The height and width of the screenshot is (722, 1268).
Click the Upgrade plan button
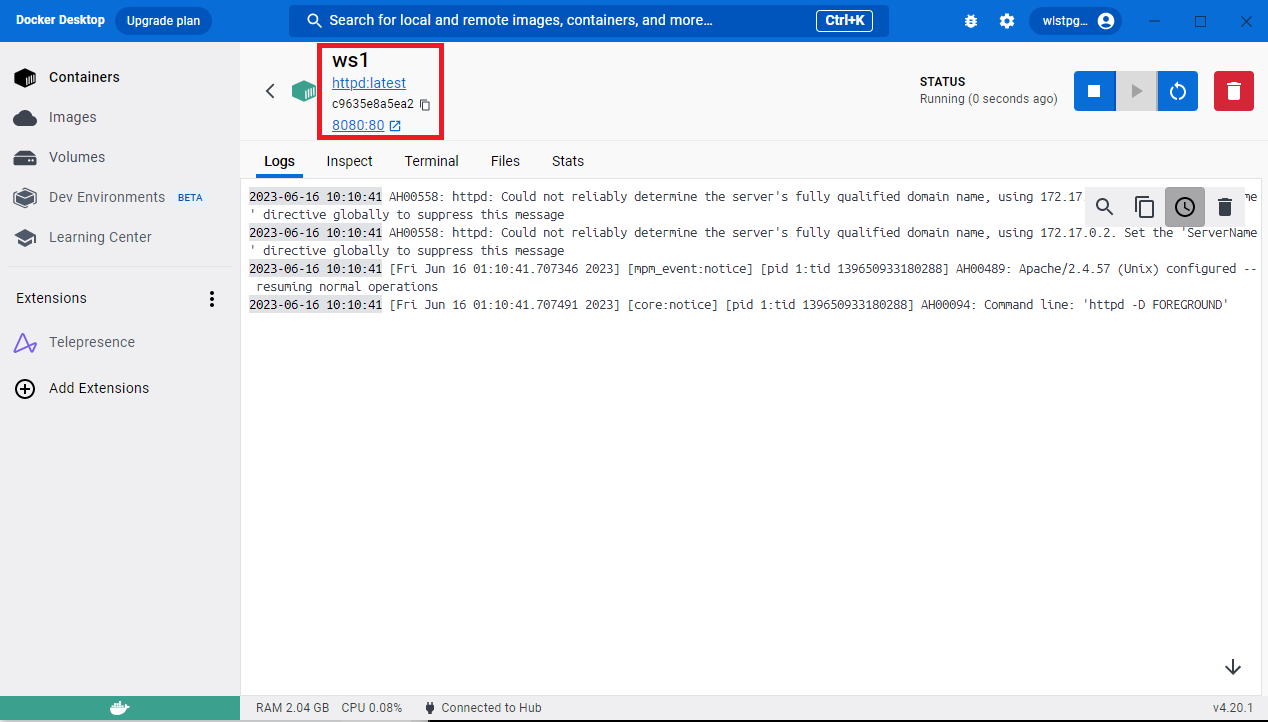pos(163,21)
